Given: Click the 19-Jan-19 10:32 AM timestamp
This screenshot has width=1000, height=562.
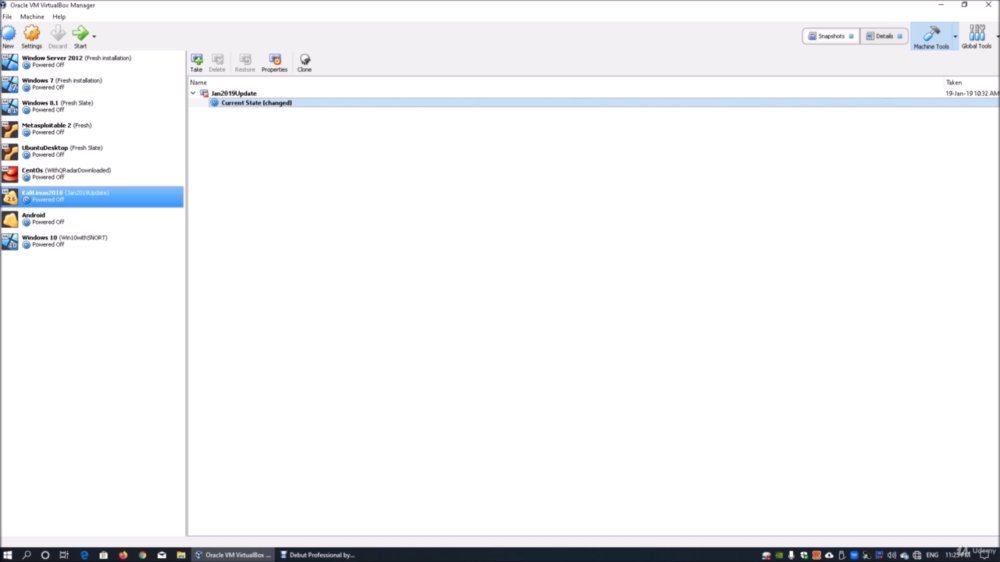Looking at the screenshot, I should 972,93.
